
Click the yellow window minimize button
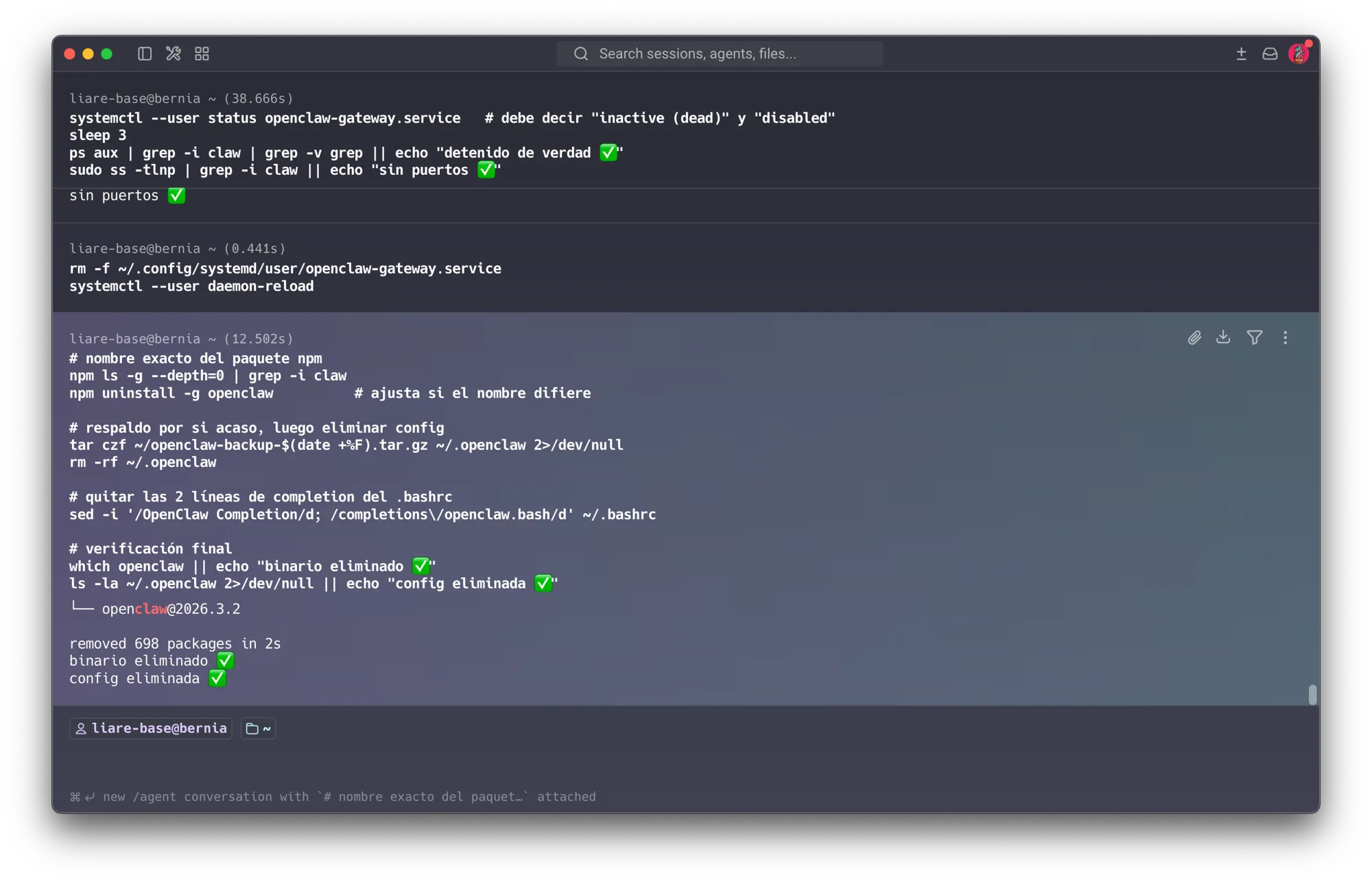pos(88,53)
